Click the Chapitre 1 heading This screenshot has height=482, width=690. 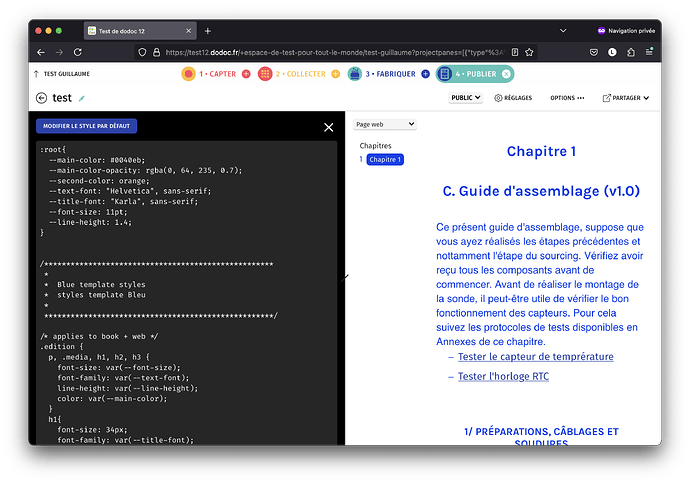(x=541, y=151)
